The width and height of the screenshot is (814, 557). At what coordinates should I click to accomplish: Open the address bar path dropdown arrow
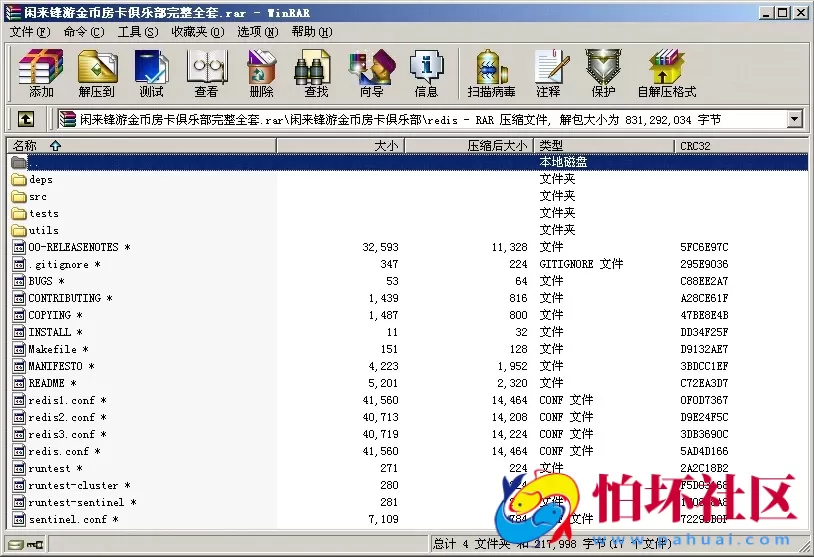[x=794, y=119]
